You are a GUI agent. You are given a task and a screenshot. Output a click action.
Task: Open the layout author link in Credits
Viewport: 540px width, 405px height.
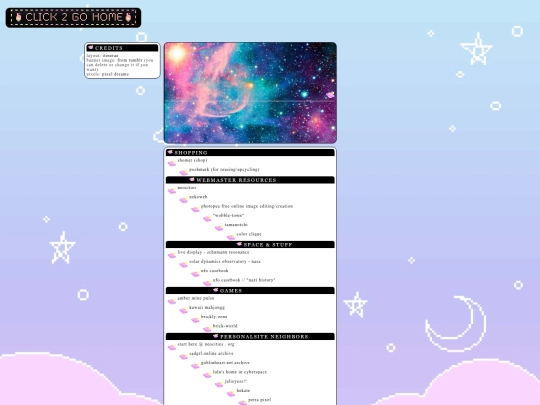[111, 55]
